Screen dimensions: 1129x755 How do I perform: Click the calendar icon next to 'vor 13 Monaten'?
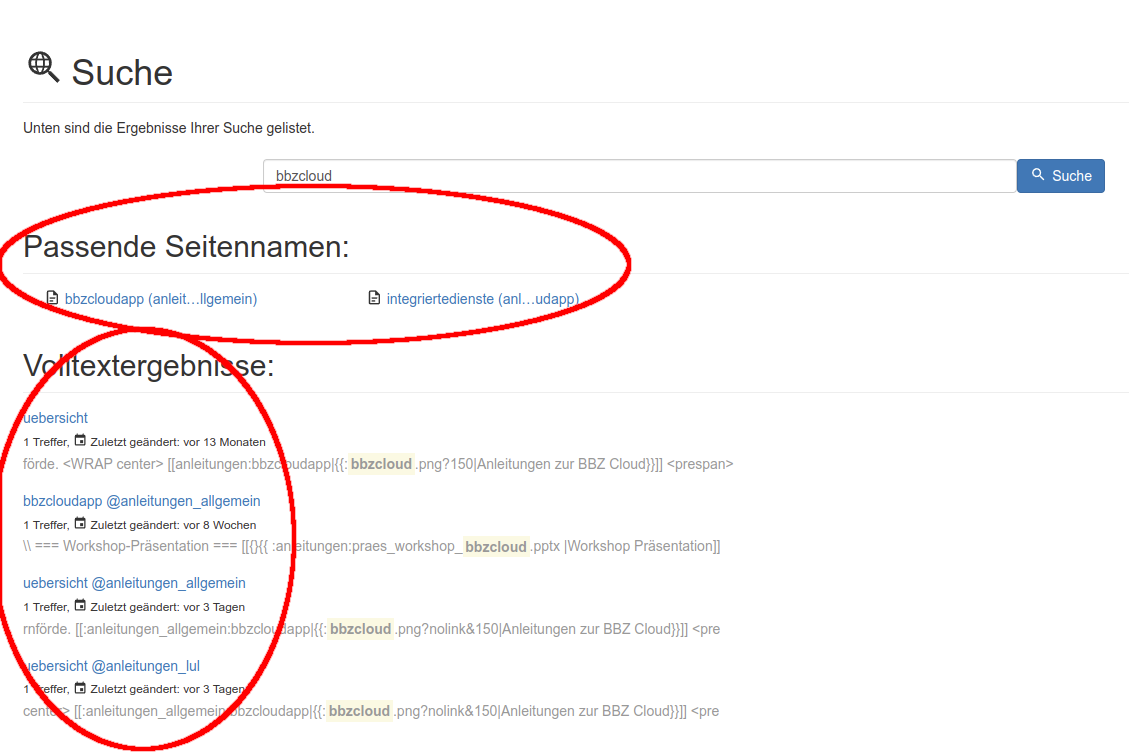coord(80,441)
